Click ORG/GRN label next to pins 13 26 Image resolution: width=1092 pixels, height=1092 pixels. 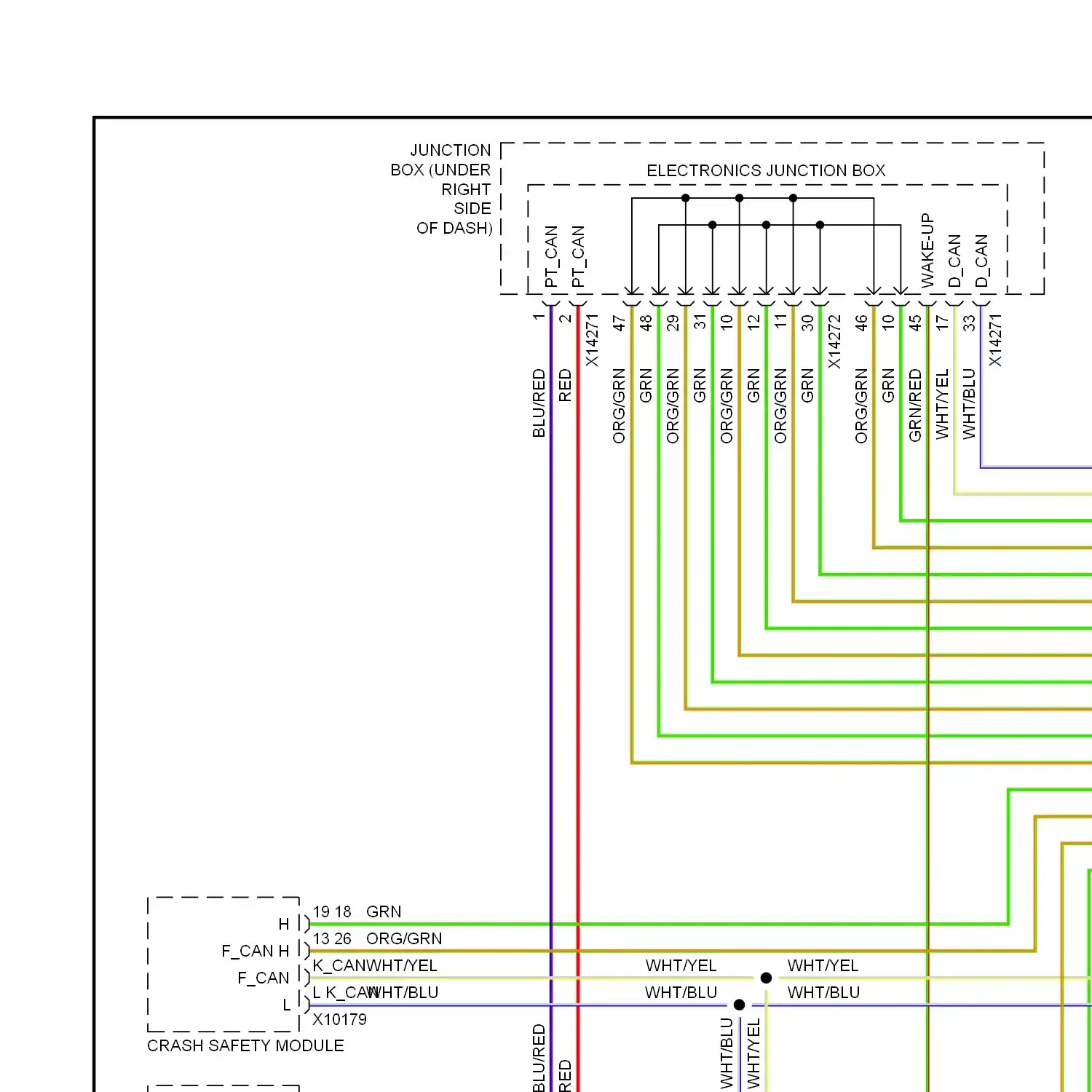pos(404,938)
